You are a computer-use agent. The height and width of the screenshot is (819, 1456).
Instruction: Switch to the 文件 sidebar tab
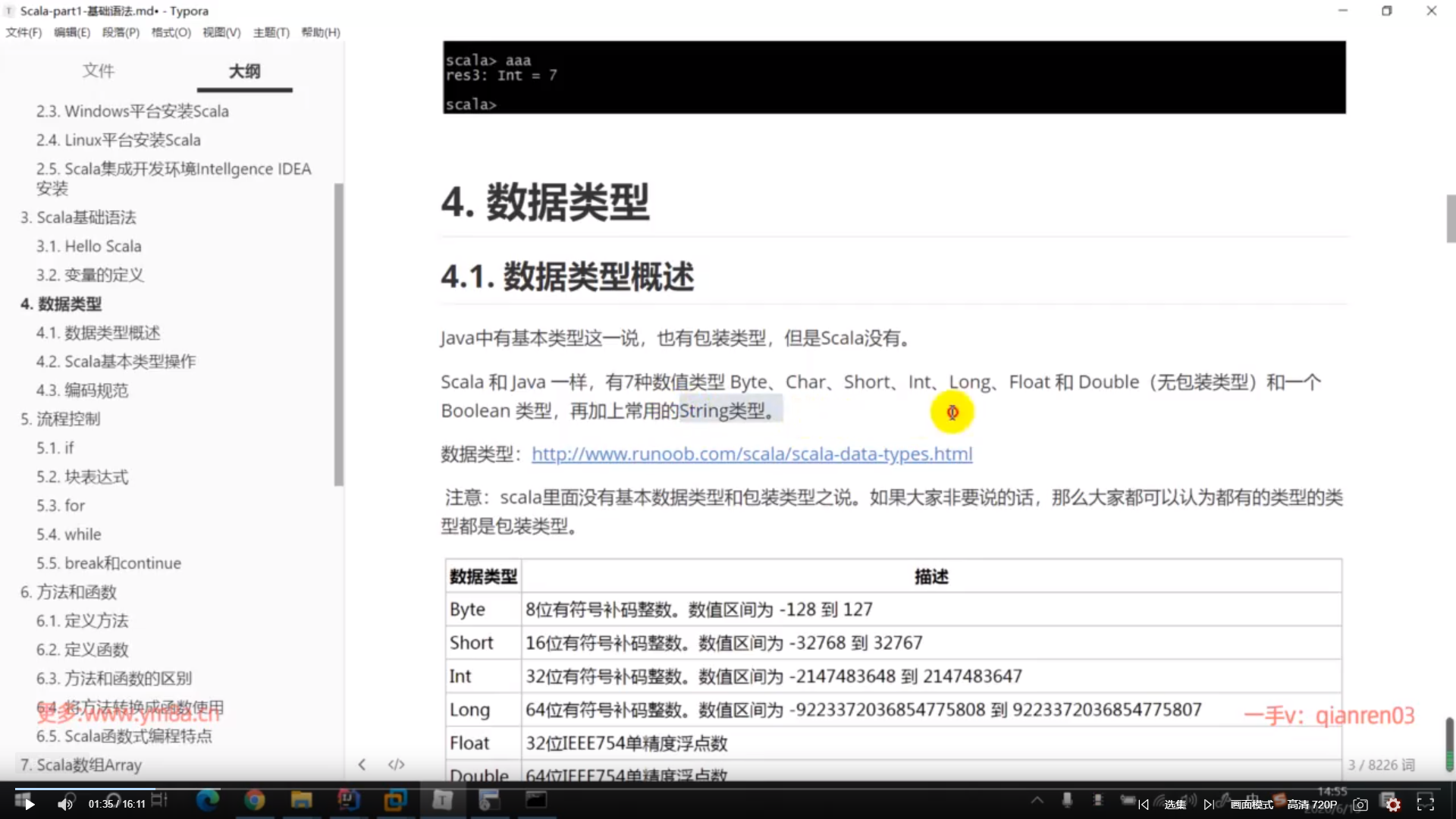pyautogui.click(x=99, y=71)
